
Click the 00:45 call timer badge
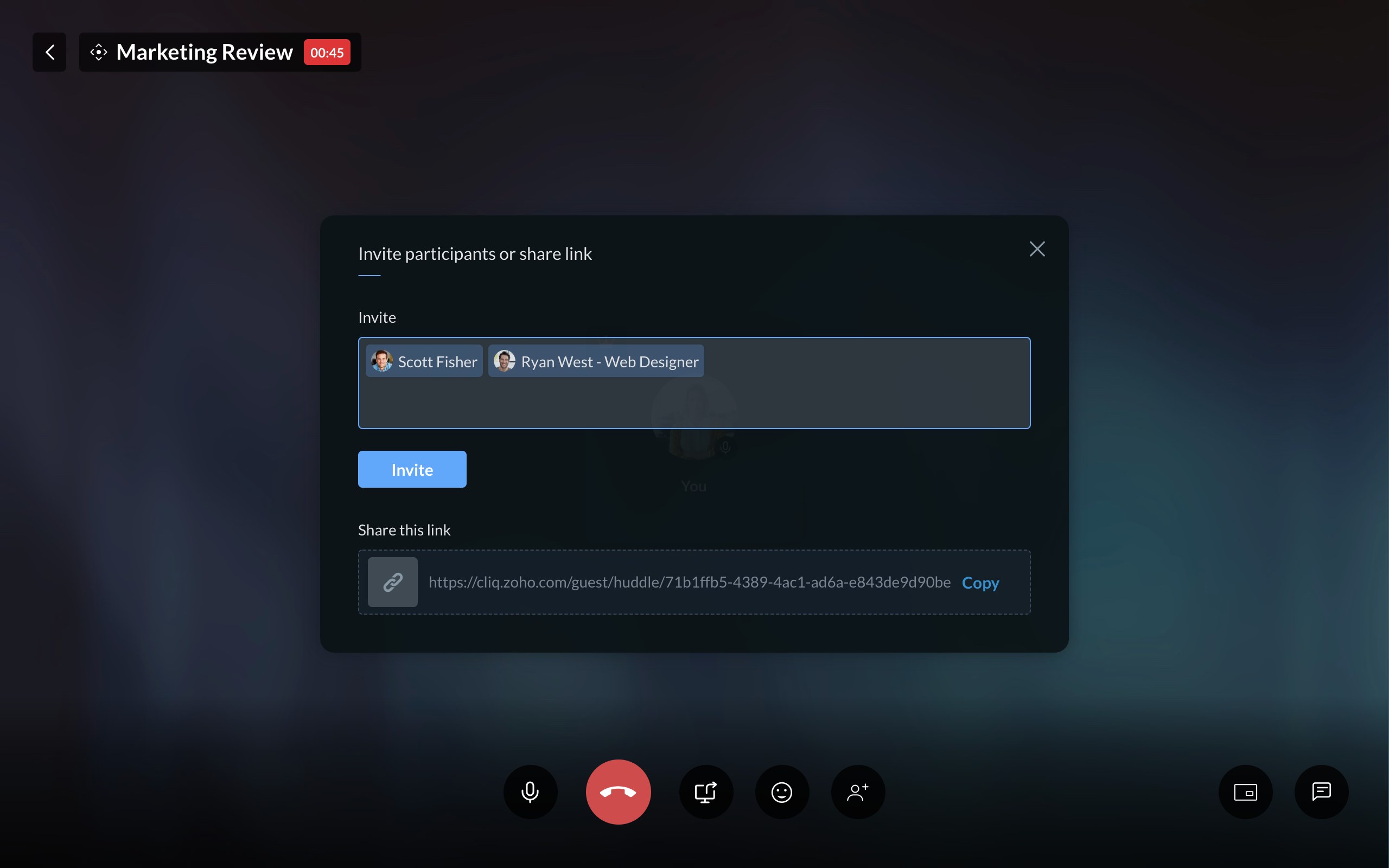click(327, 52)
